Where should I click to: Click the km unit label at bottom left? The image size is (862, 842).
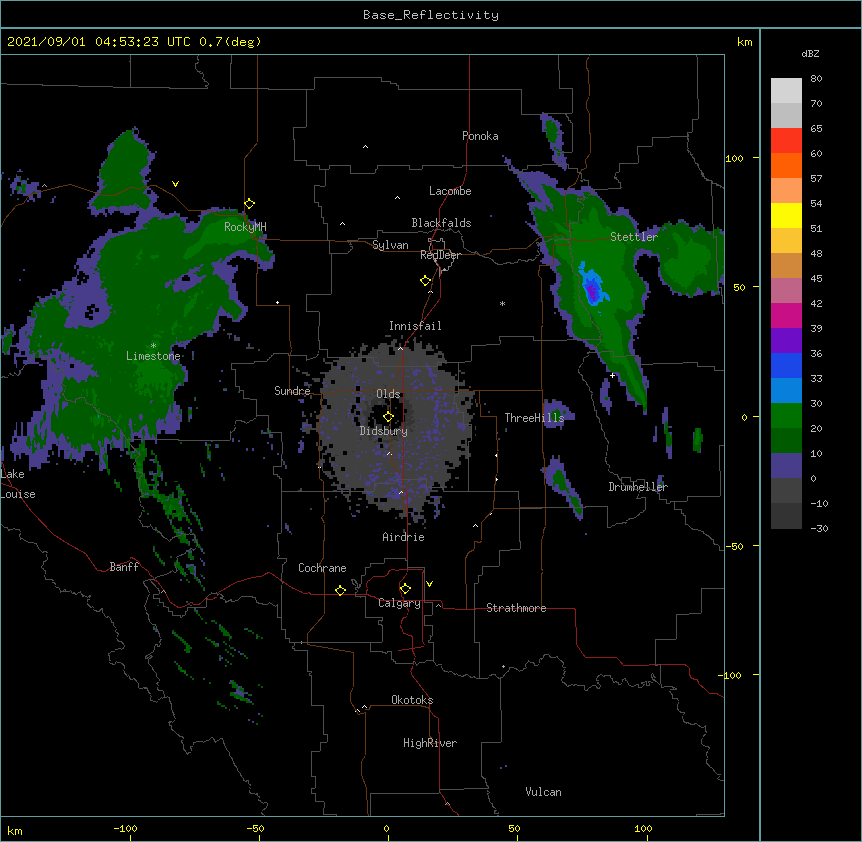pos(15,831)
